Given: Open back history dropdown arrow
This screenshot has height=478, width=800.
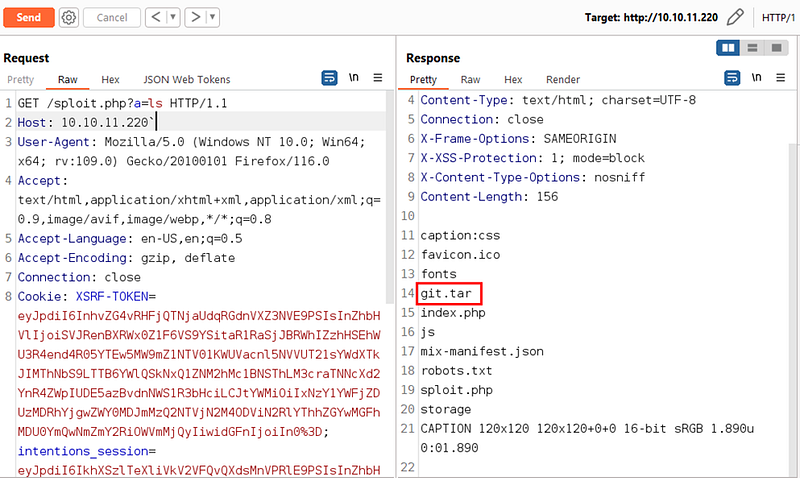Looking at the screenshot, I should [173, 17].
